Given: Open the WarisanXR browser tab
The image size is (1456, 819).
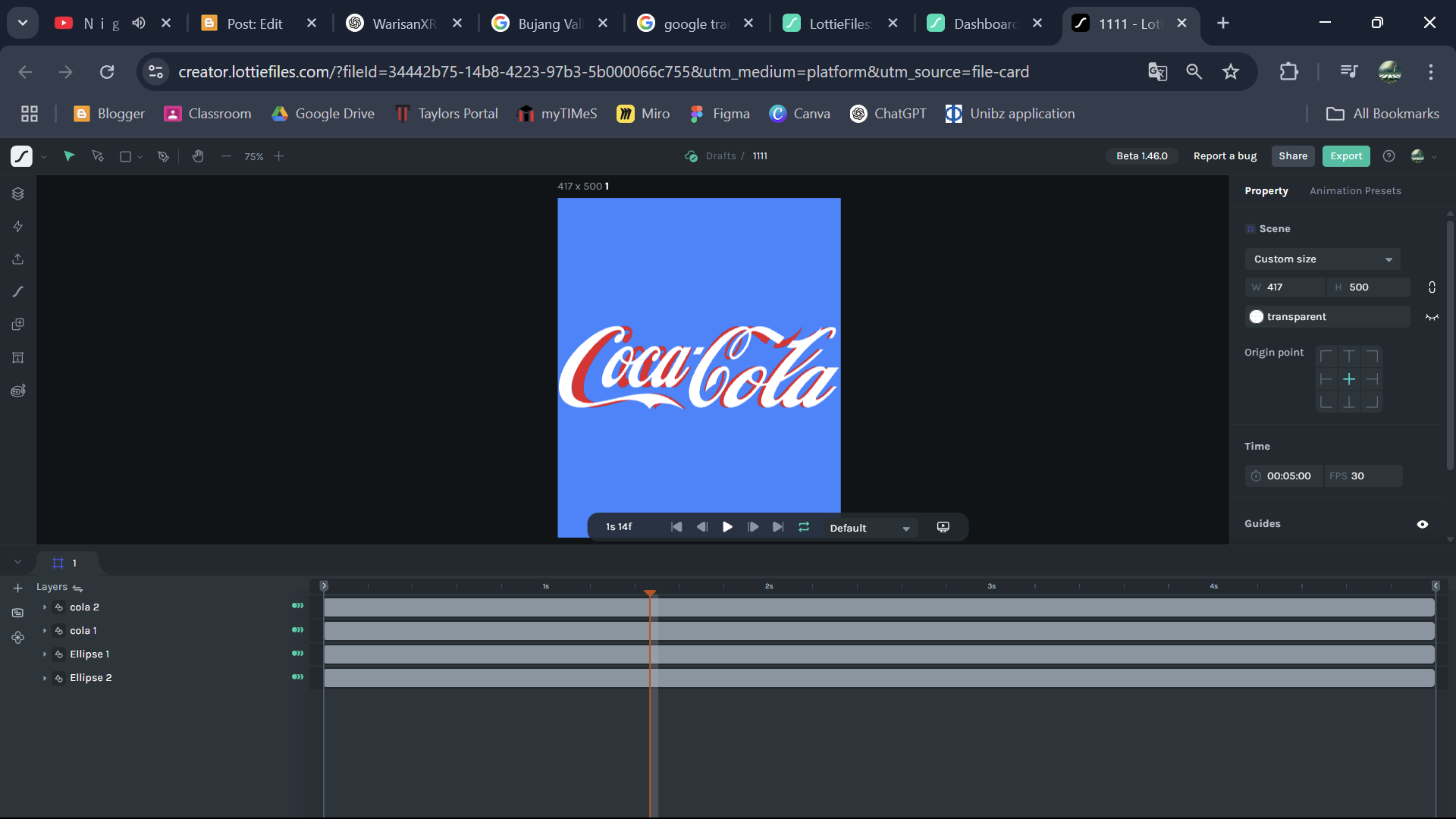Looking at the screenshot, I should tap(403, 24).
